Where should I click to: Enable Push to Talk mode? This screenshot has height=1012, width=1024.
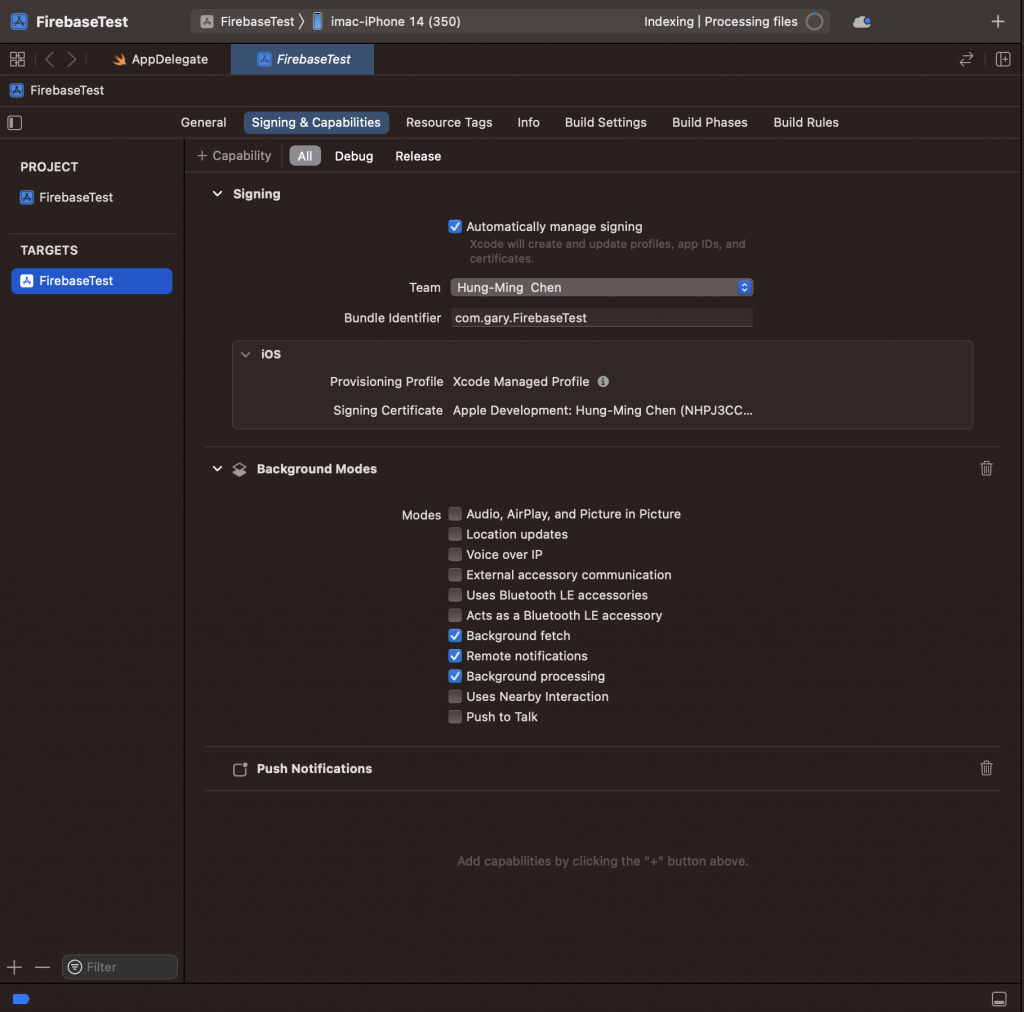pyautogui.click(x=455, y=716)
